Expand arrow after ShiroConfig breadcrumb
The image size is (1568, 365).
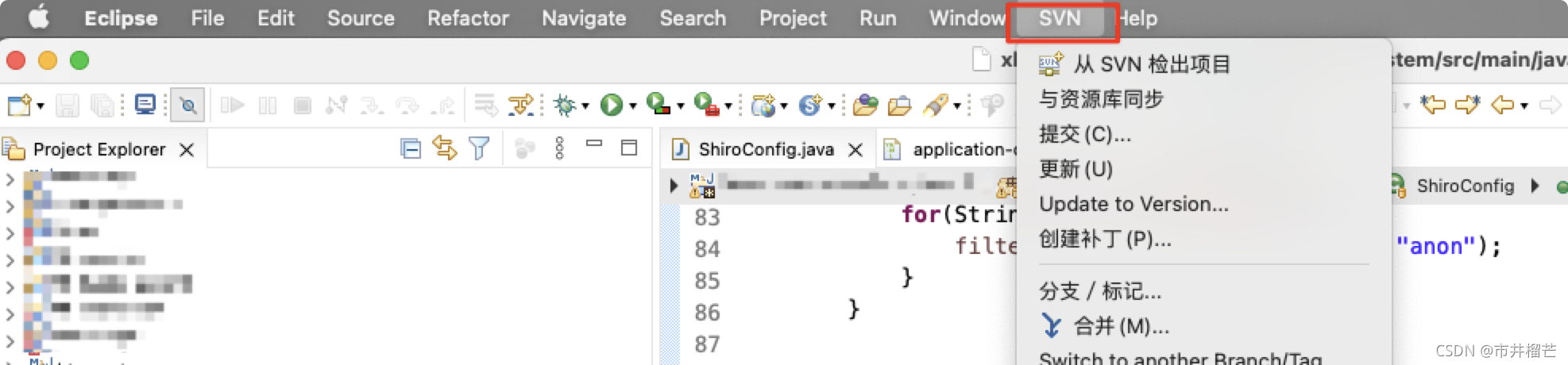[x=1535, y=186]
